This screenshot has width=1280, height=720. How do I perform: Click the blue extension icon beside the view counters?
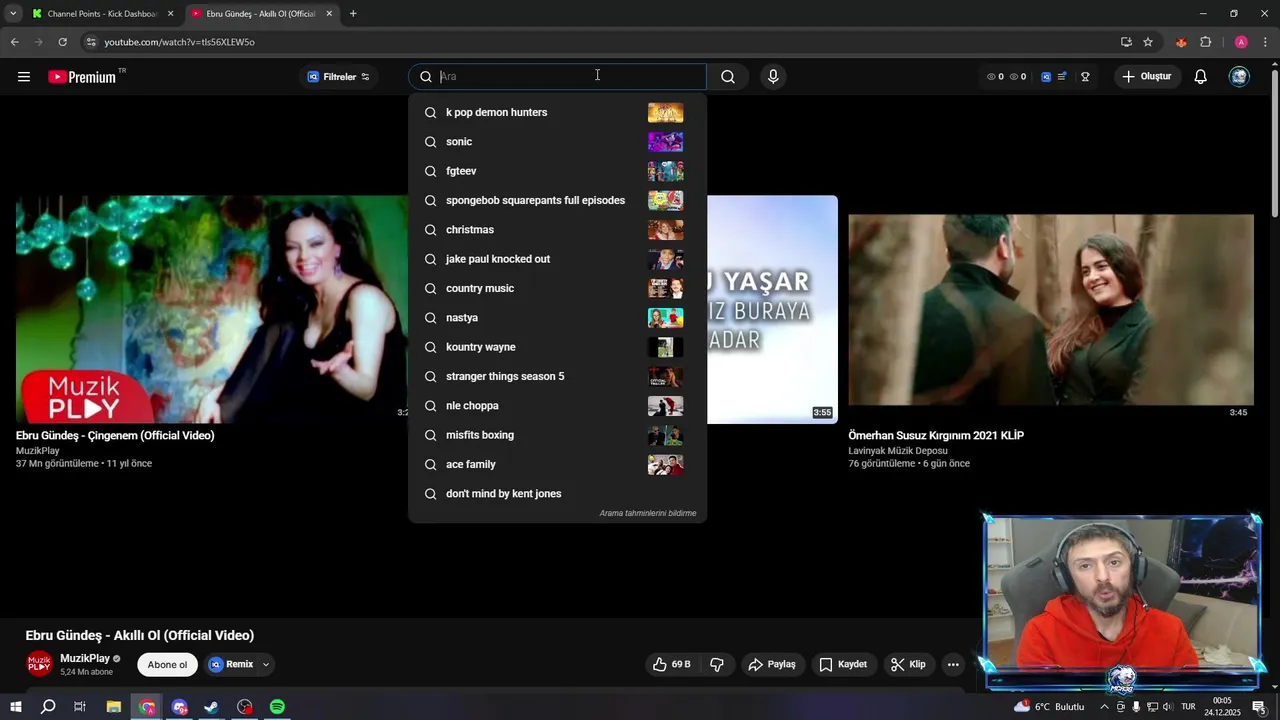click(x=1046, y=77)
